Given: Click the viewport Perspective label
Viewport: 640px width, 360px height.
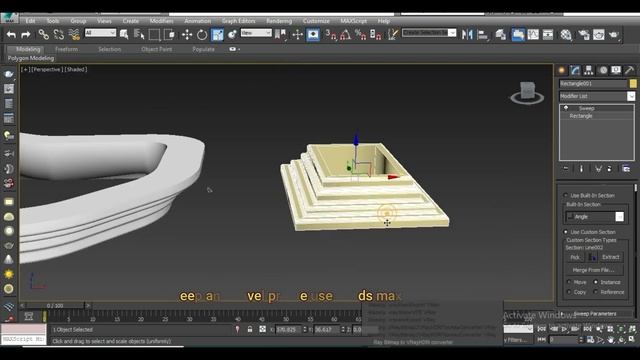Looking at the screenshot, I should 48,69.
